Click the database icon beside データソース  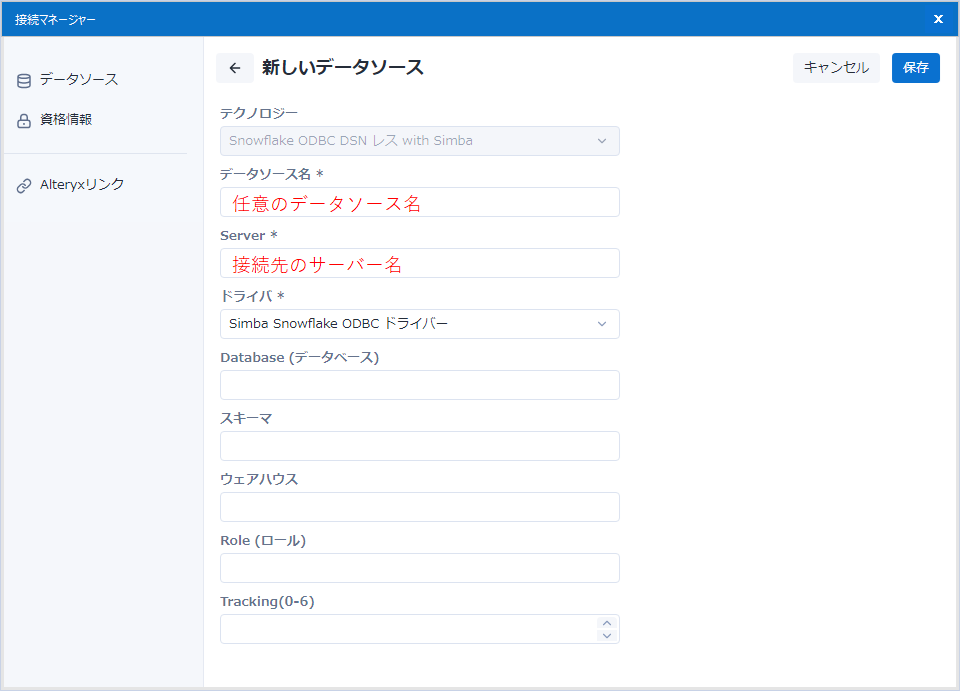pos(24,81)
